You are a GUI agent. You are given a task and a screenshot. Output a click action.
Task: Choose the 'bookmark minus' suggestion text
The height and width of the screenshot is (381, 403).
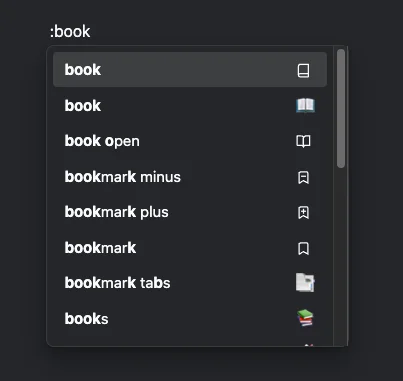point(123,177)
